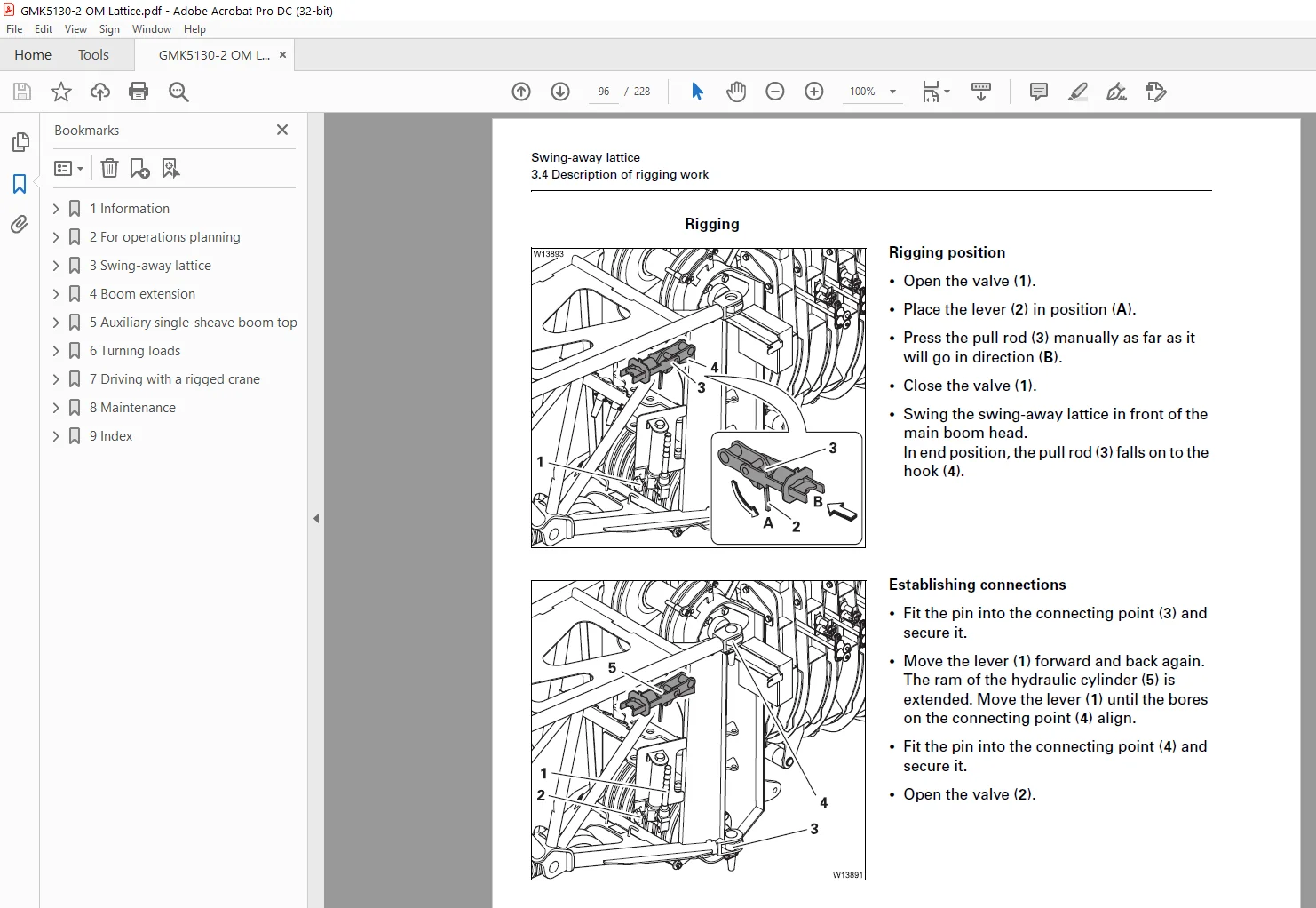The height and width of the screenshot is (908, 1316).
Task: Open the View menu
Action: [75, 29]
